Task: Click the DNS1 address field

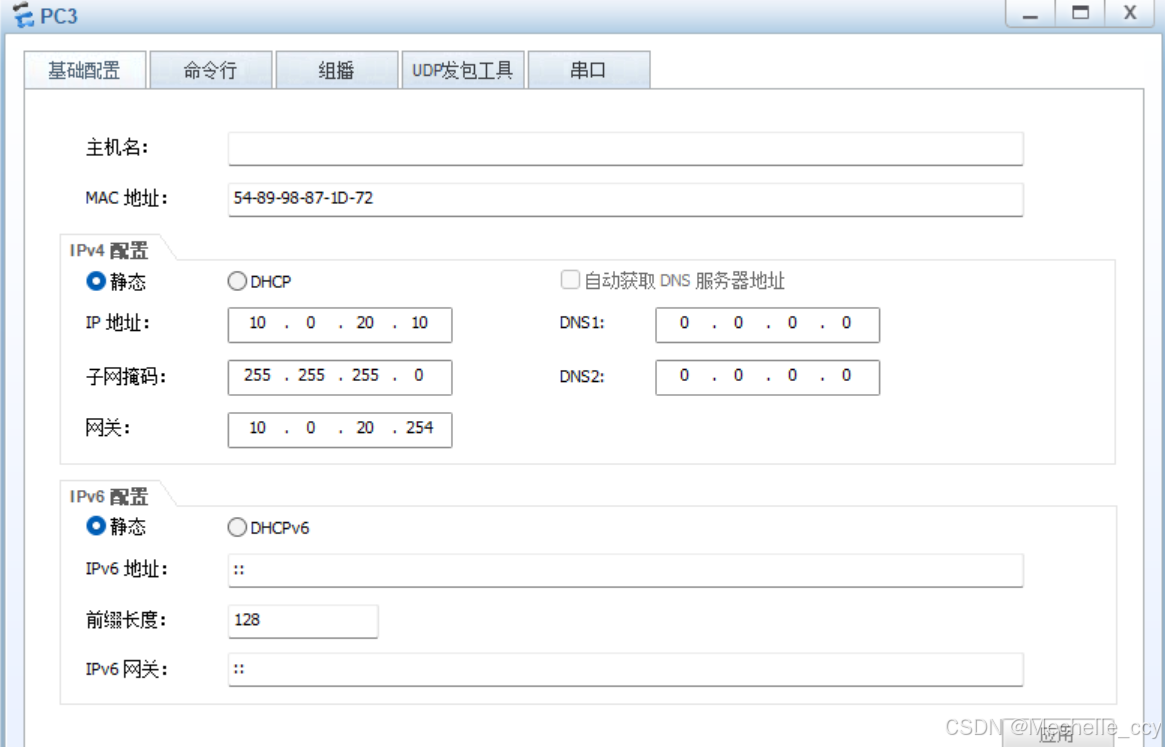Action: [768, 325]
